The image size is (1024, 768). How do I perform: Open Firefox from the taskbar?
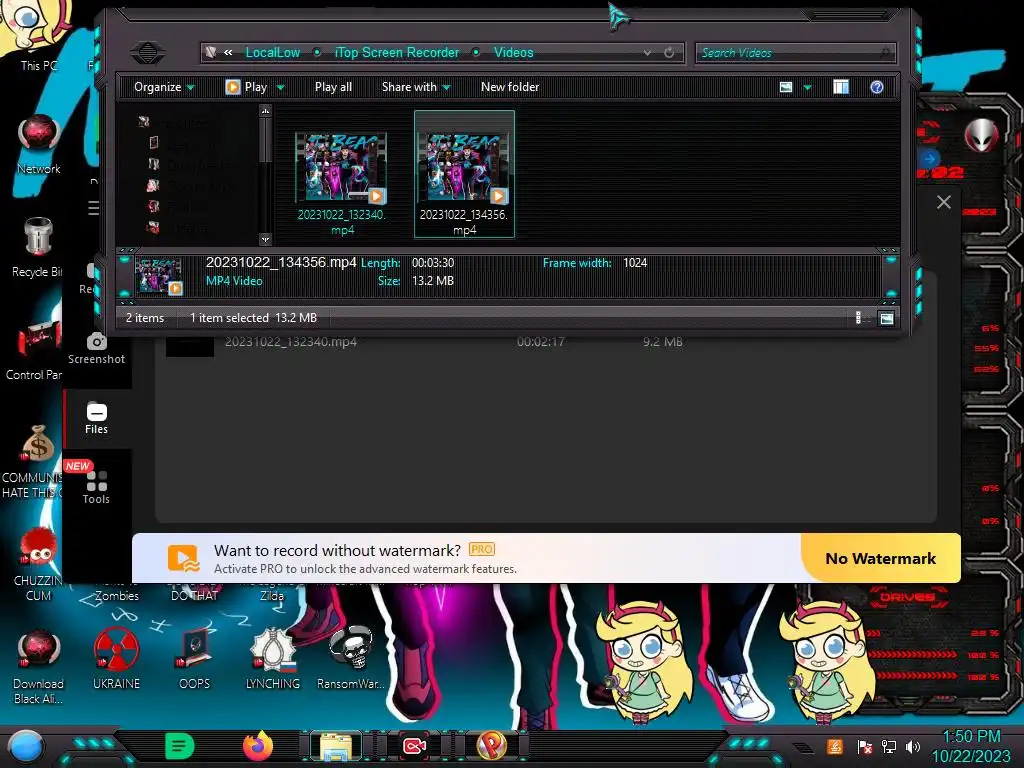258,746
